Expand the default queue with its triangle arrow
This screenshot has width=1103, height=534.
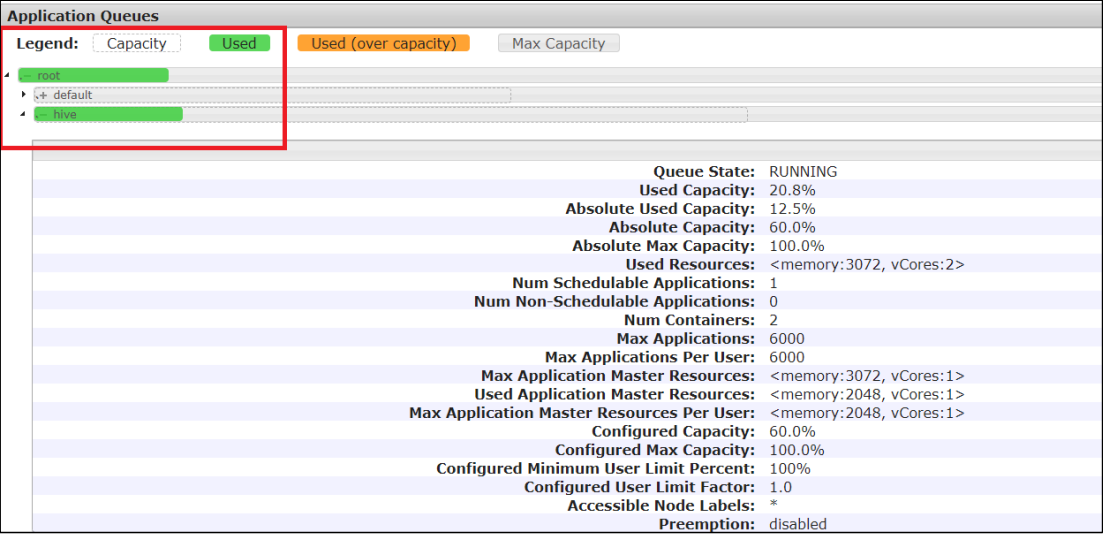coord(24,94)
